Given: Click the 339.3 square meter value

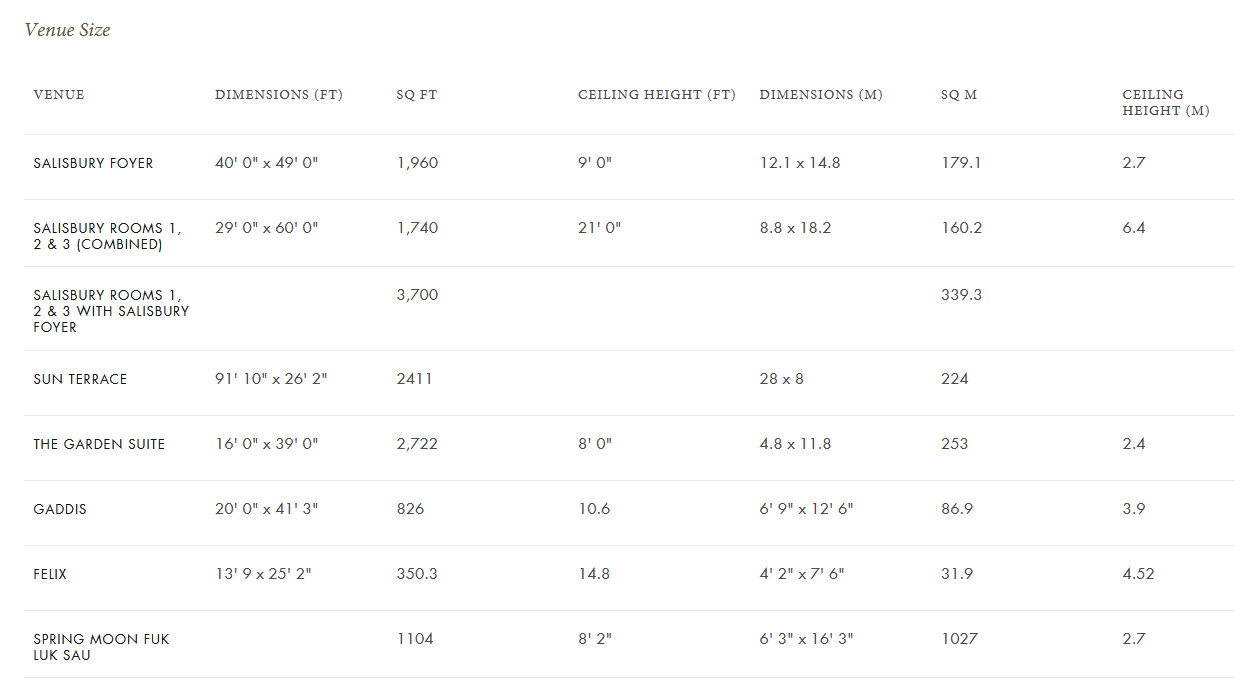Looking at the screenshot, I should click(x=961, y=295).
